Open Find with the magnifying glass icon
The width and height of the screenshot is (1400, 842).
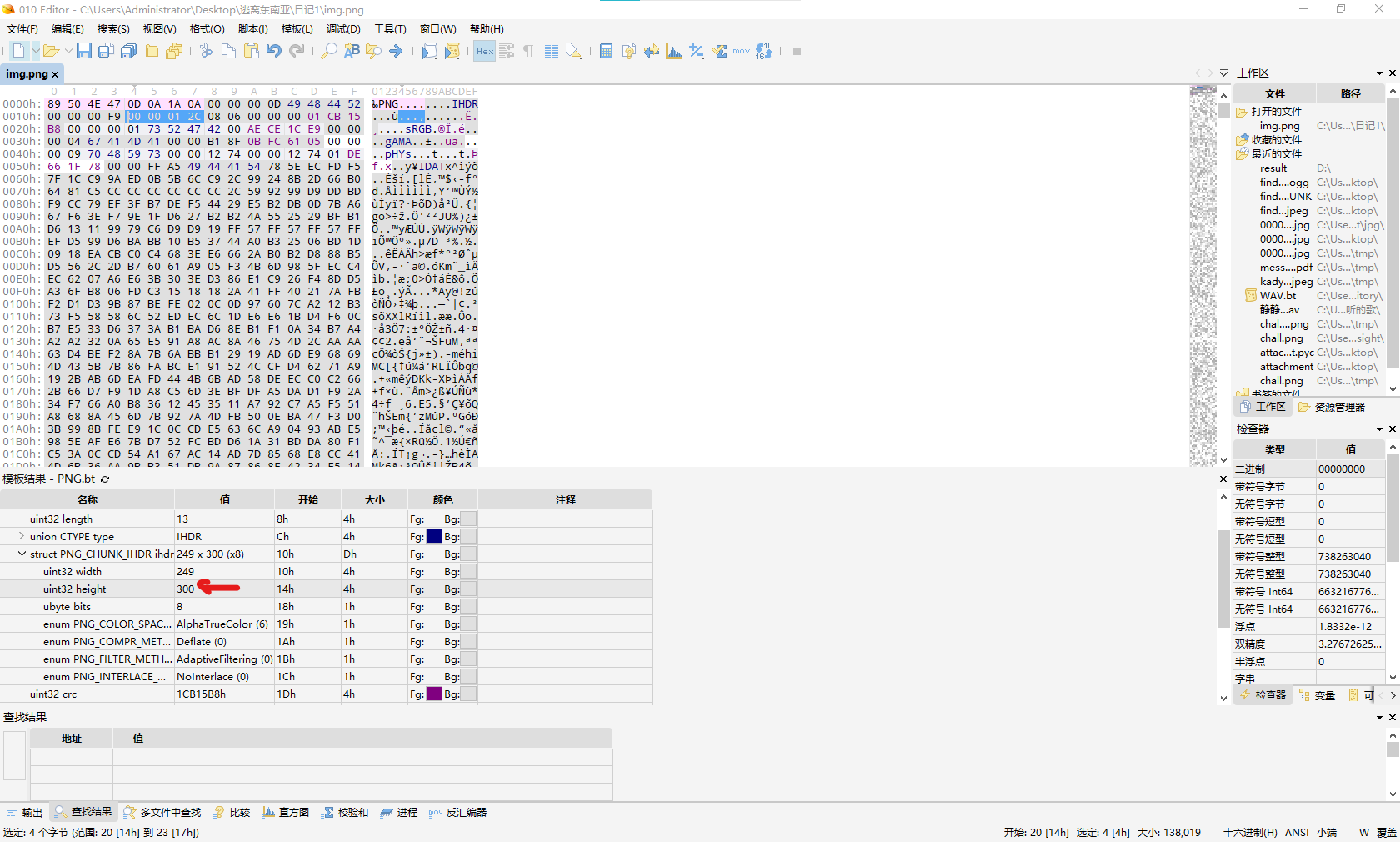point(329,51)
